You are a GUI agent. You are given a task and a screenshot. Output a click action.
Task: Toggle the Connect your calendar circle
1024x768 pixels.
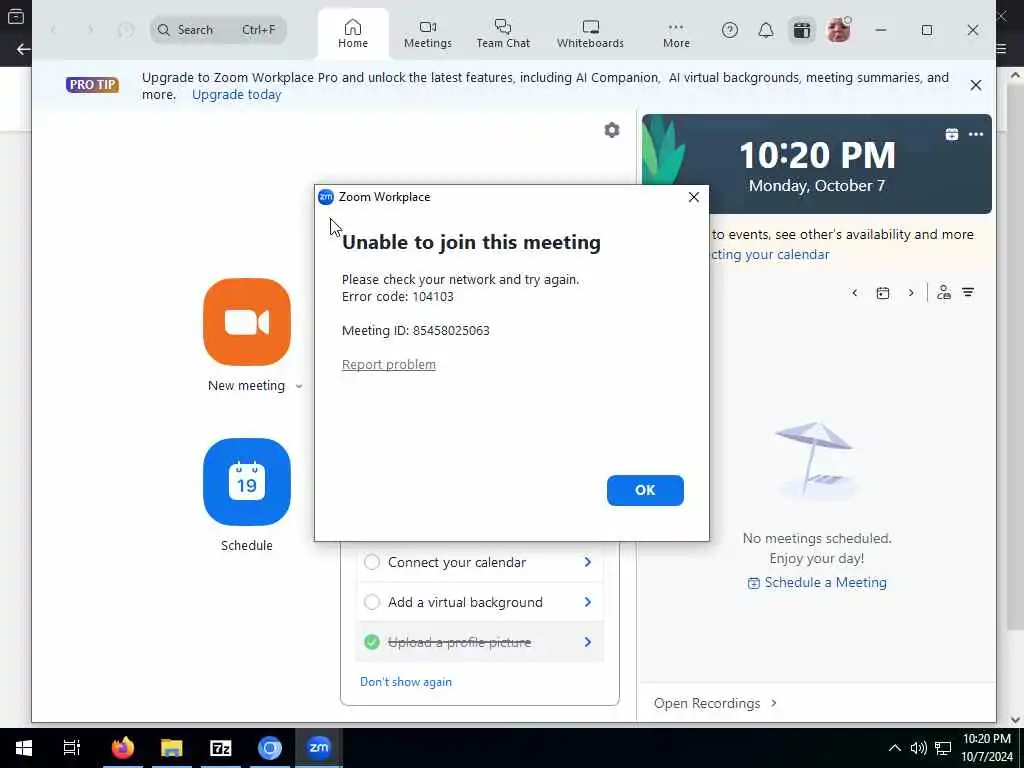(x=372, y=562)
